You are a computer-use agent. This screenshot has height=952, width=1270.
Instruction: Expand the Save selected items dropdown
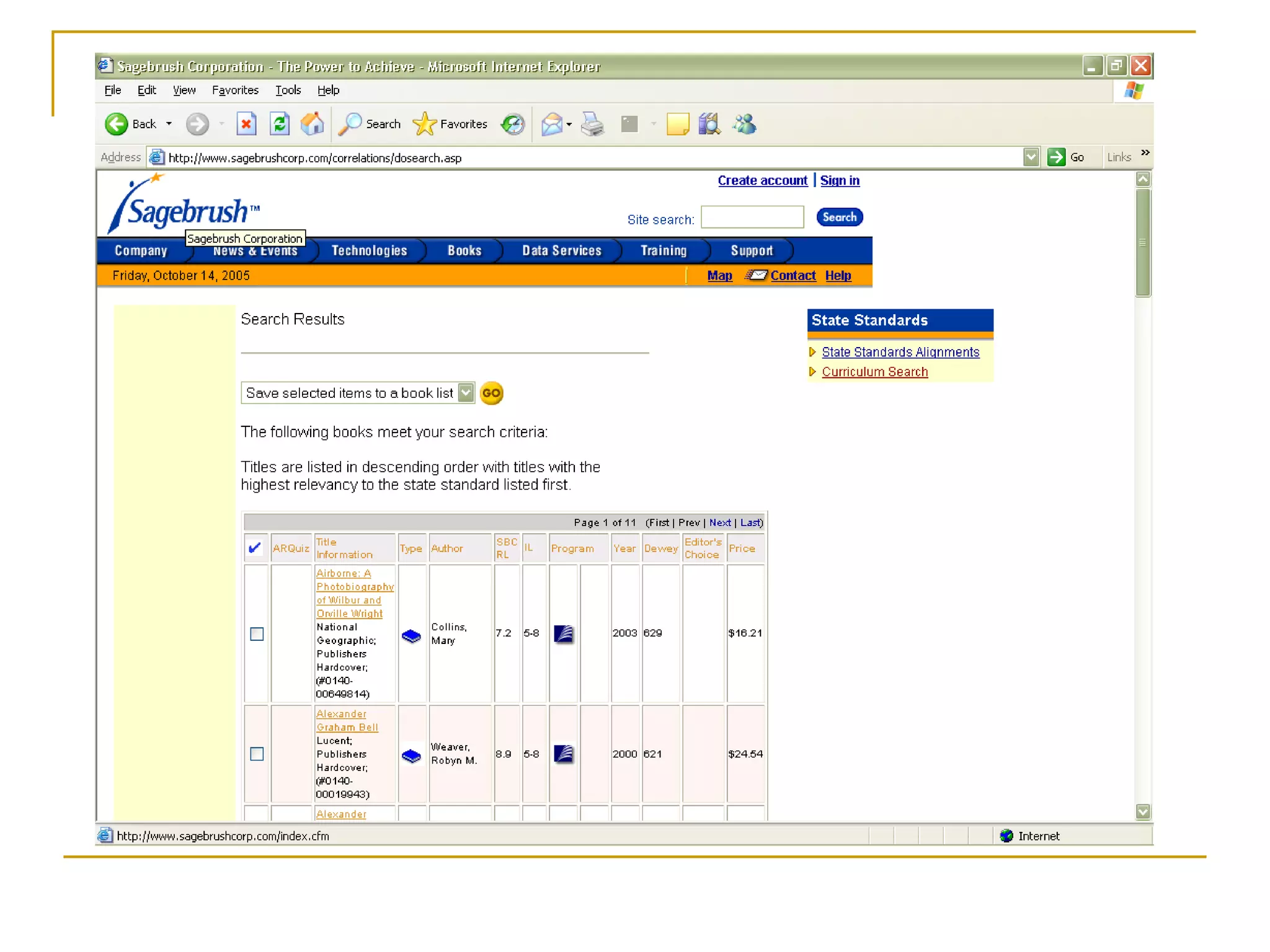[466, 393]
